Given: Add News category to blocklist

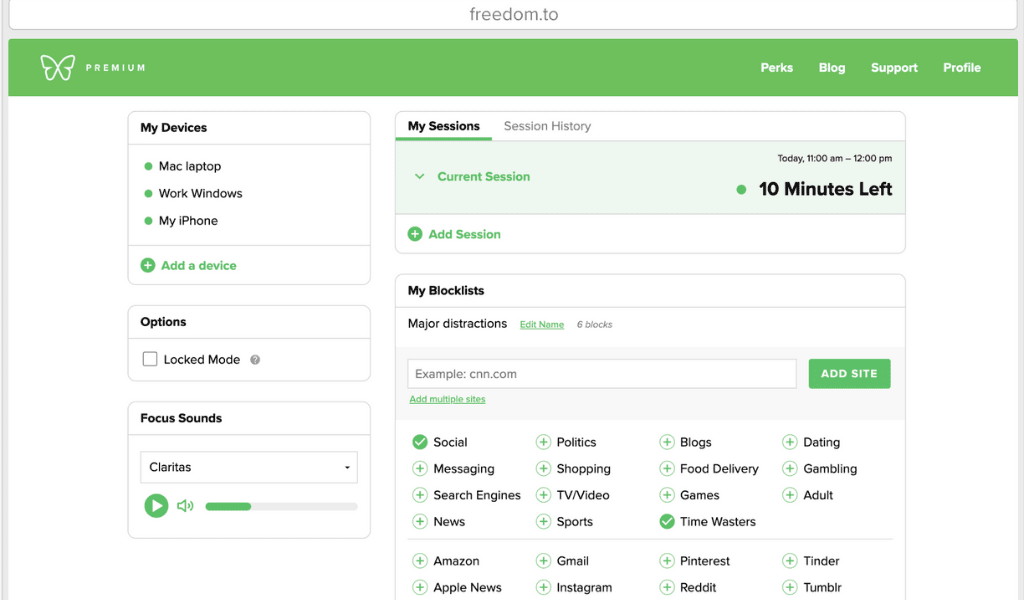Looking at the screenshot, I should 420,521.
